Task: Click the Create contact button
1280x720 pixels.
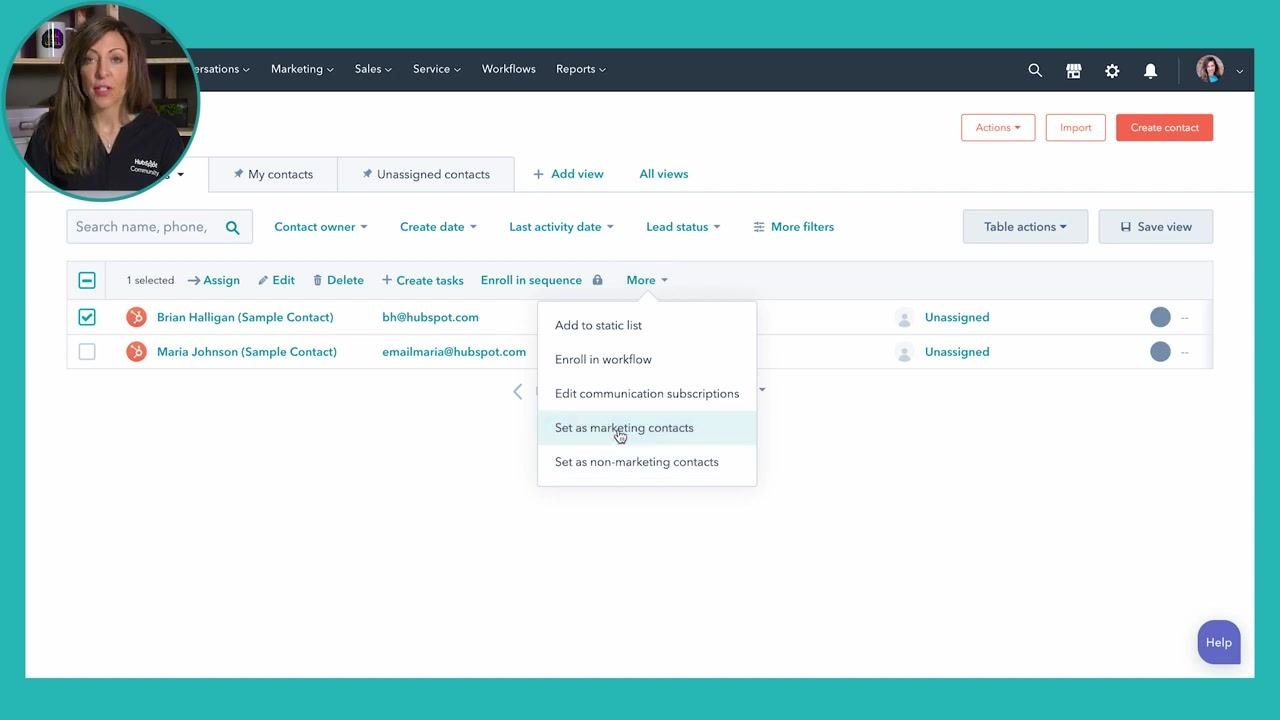Action: [1164, 127]
